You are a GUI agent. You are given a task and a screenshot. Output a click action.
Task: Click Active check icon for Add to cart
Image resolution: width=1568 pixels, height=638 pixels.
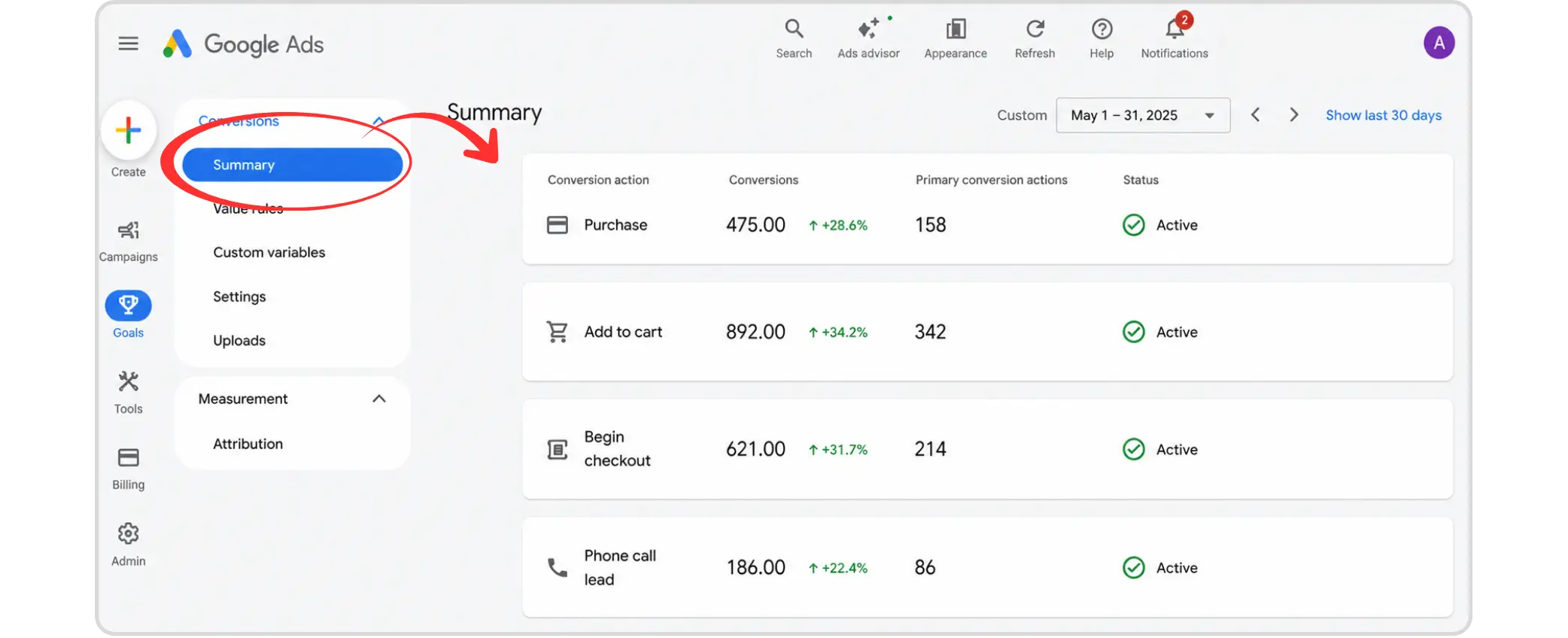(1134, 332)
